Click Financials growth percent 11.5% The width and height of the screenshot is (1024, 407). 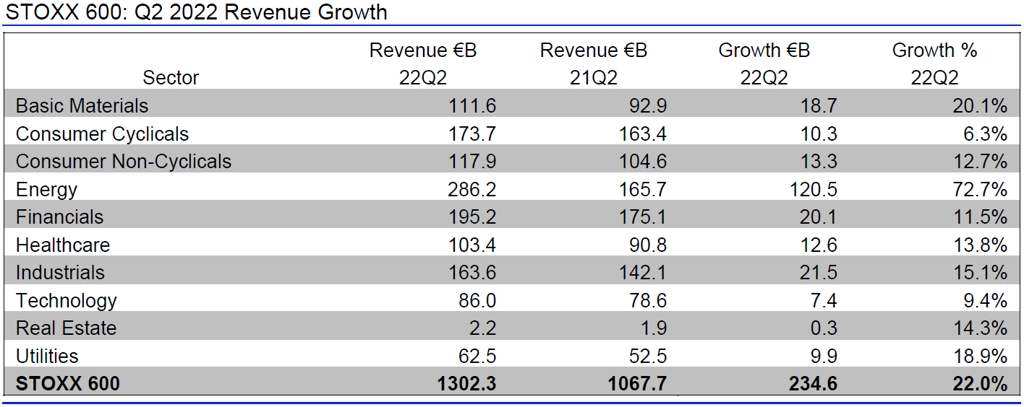980,217
